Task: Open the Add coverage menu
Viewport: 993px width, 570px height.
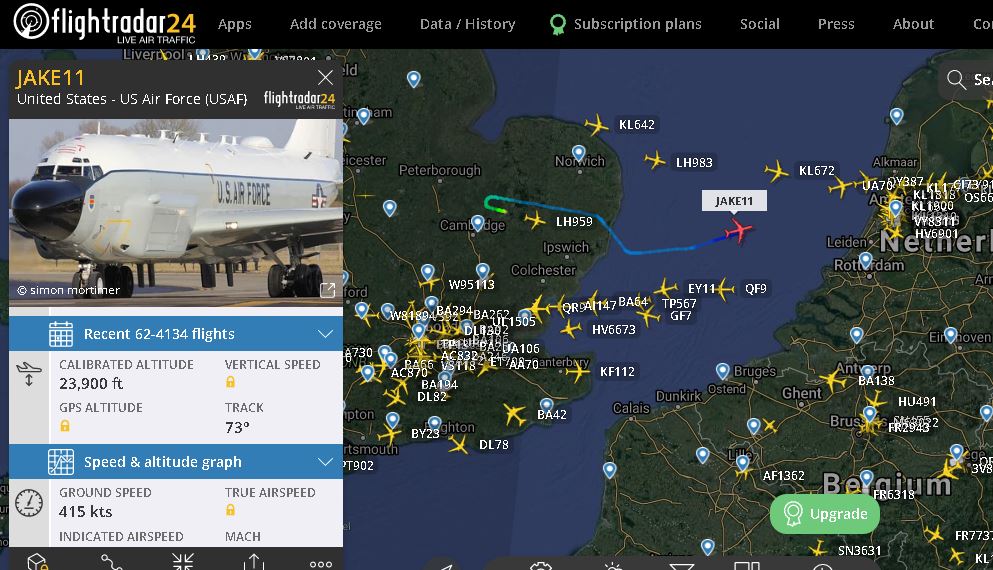Action: (x=336, y=24)
